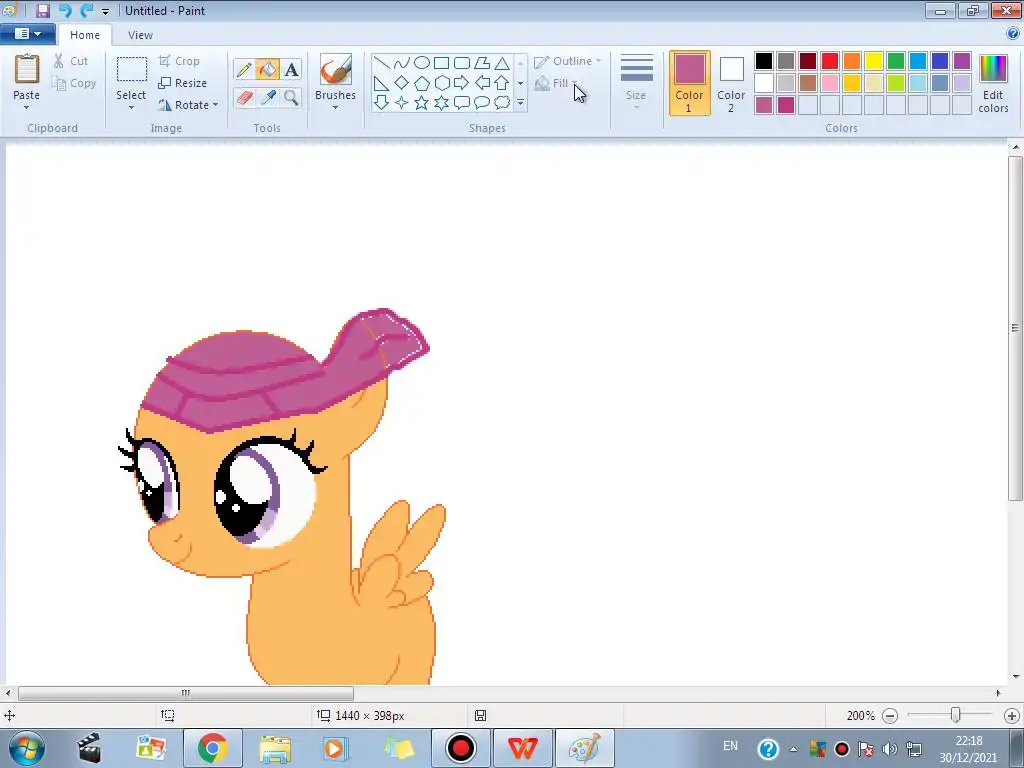Click the Save icon in quick access toolbar
This screenshot has height=768, width=1024.
42,10
